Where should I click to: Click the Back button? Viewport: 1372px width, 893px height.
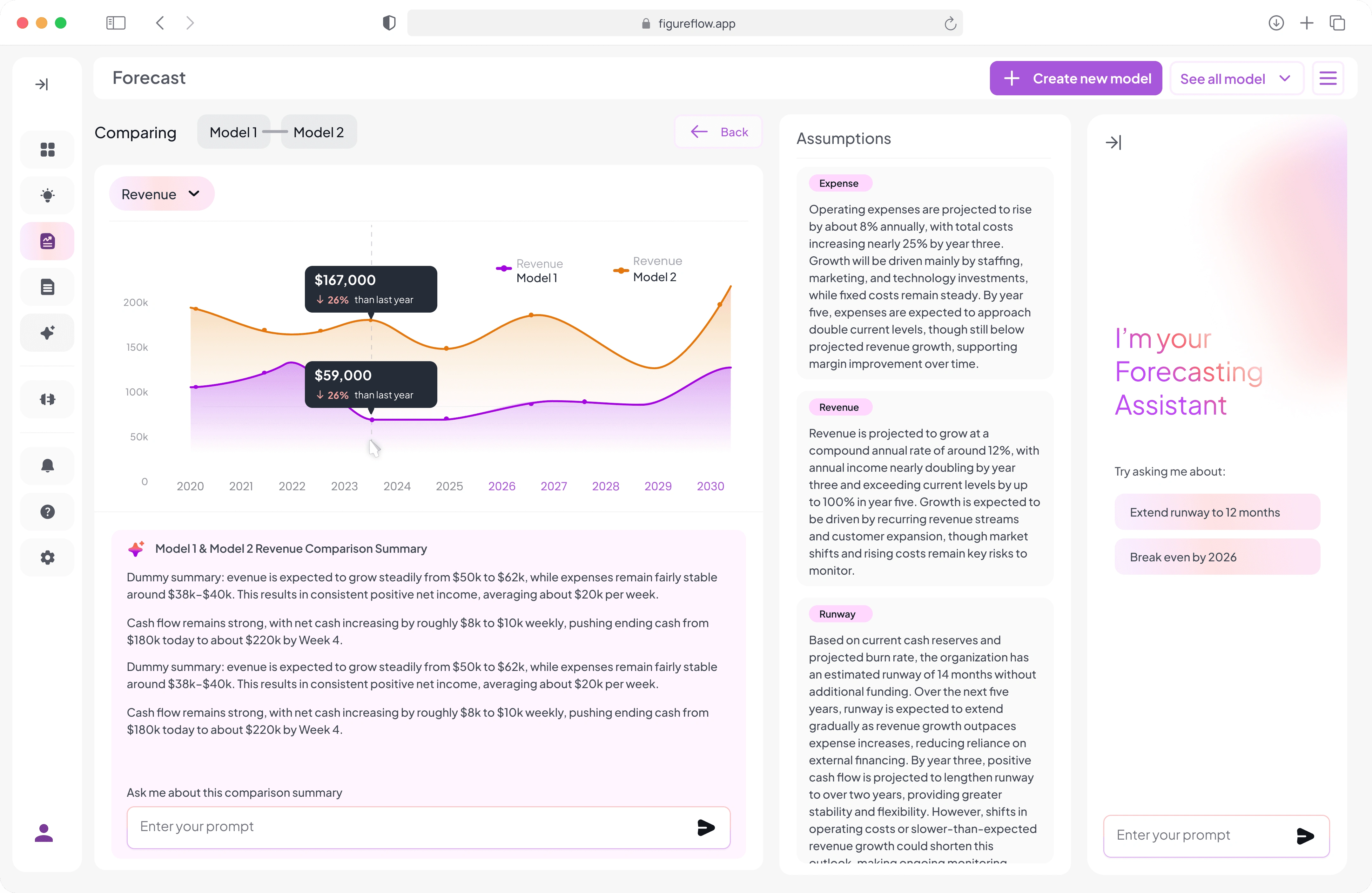[719, 132]
